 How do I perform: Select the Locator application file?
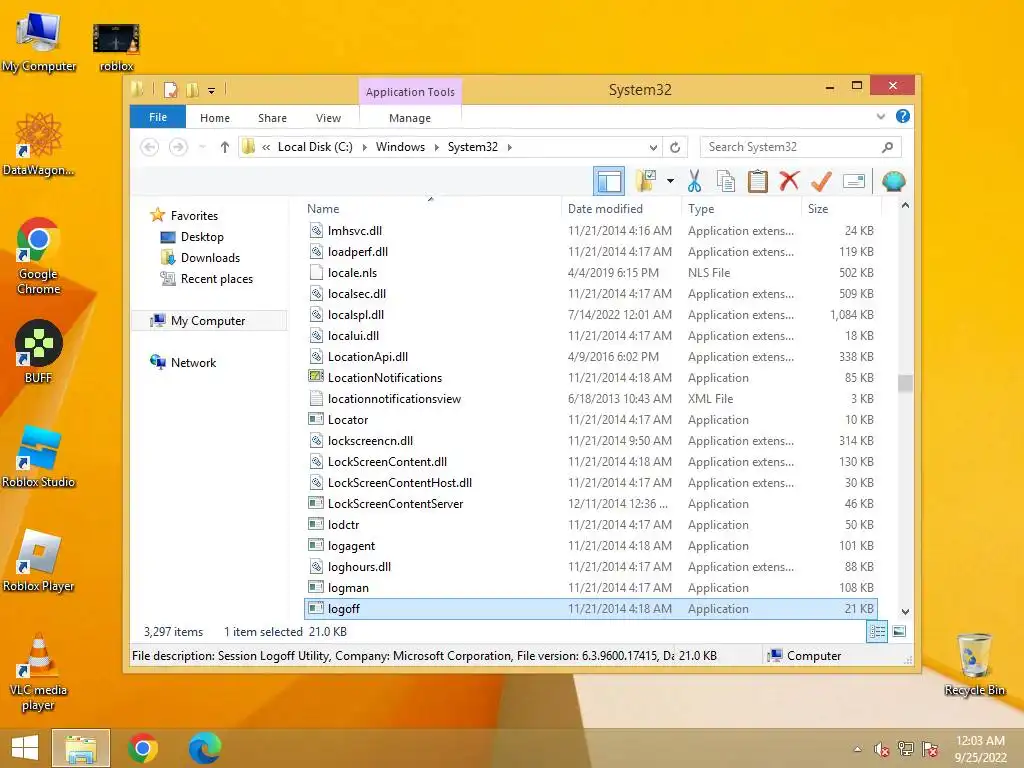(591, 419)
